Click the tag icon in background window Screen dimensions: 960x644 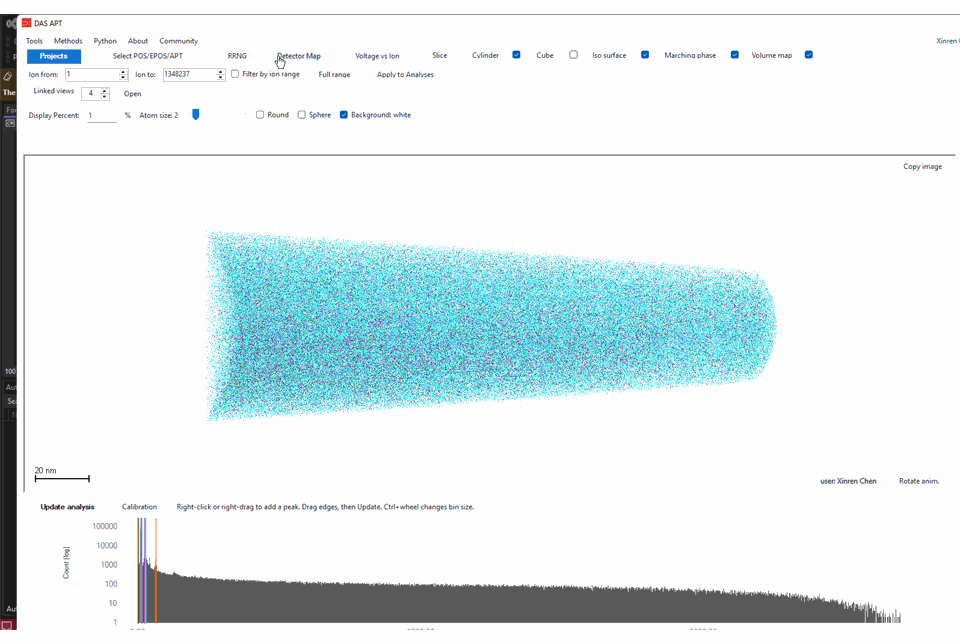[x=8, y=77]
